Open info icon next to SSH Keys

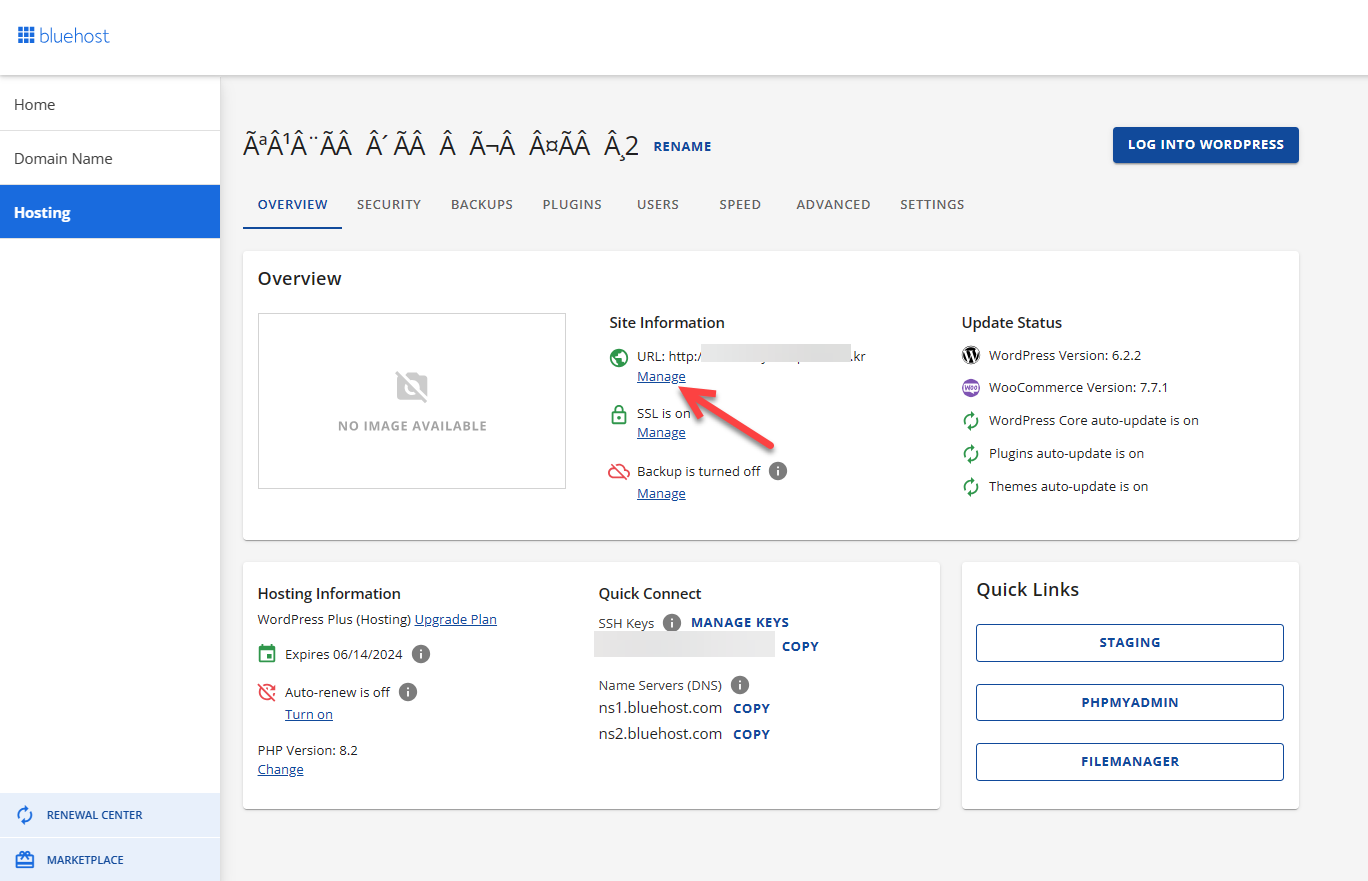(x=672, y=623)
